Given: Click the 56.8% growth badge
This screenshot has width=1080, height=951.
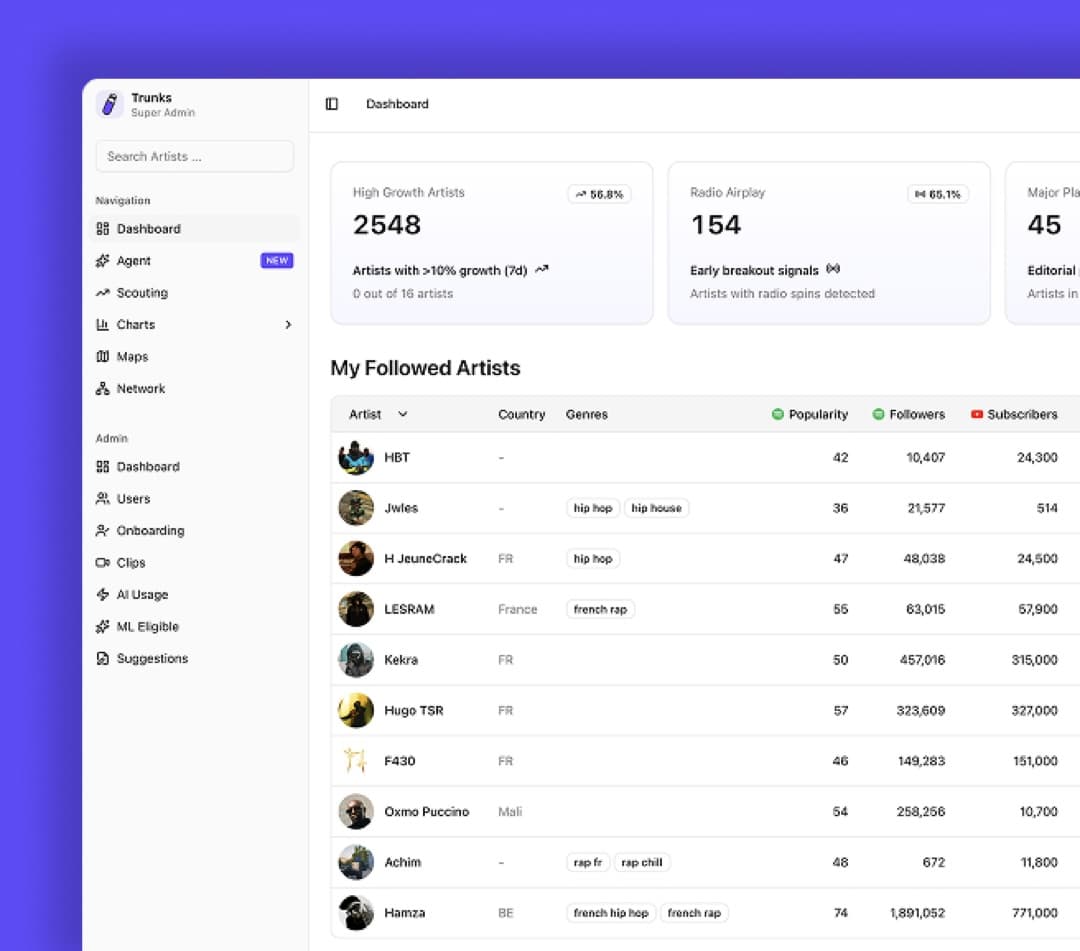Looking at the screenshot, I should (x=599, y=194).
